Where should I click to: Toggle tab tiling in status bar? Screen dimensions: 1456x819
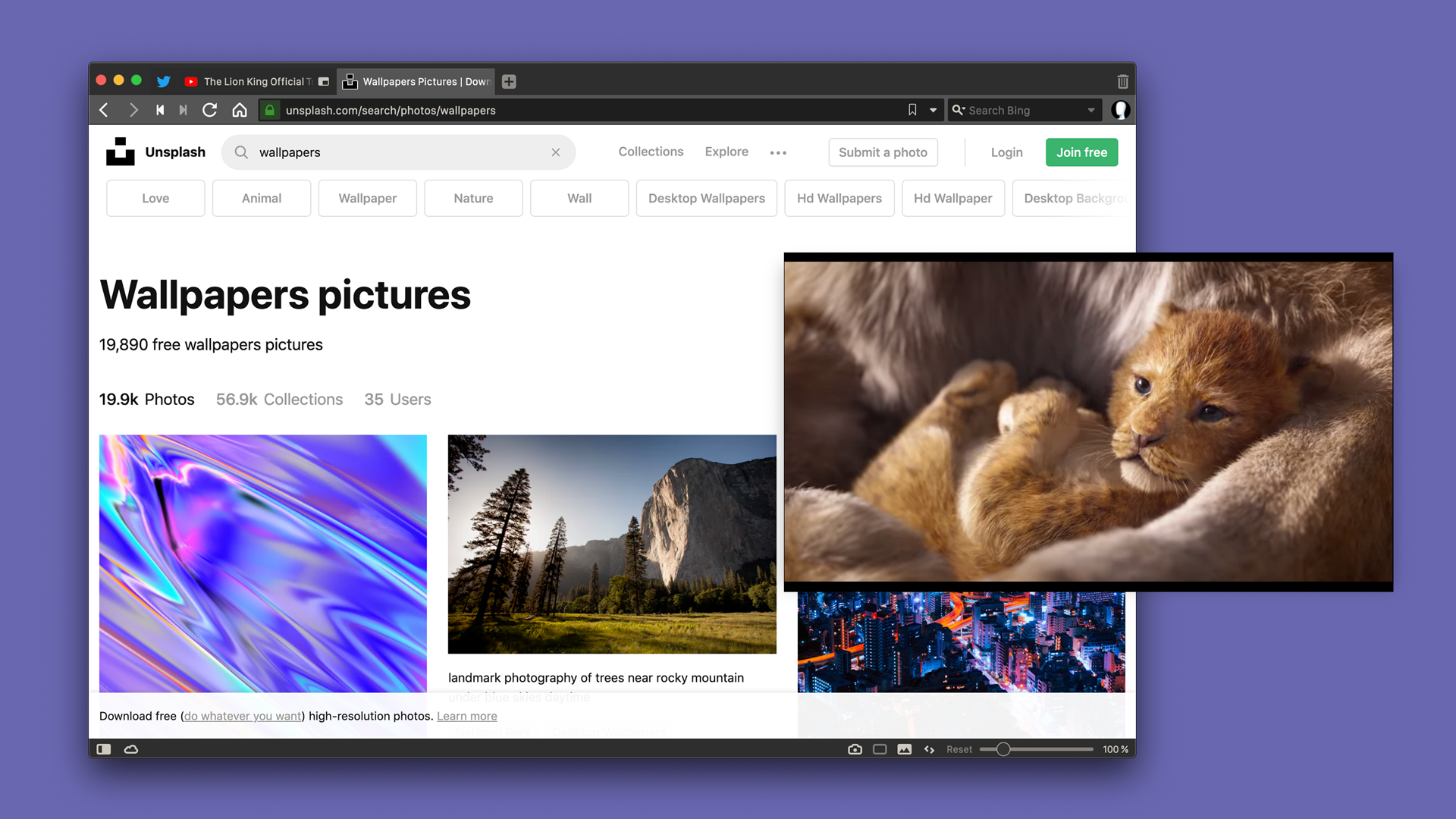880,749
